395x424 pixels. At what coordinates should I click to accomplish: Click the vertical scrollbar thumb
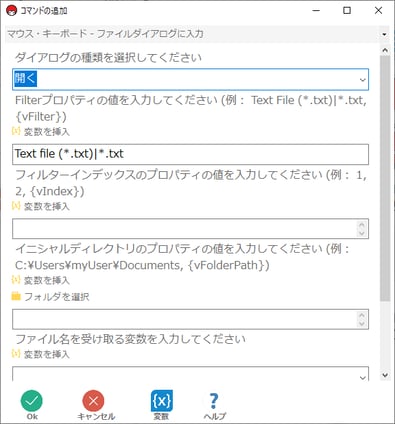click(385, 179)
